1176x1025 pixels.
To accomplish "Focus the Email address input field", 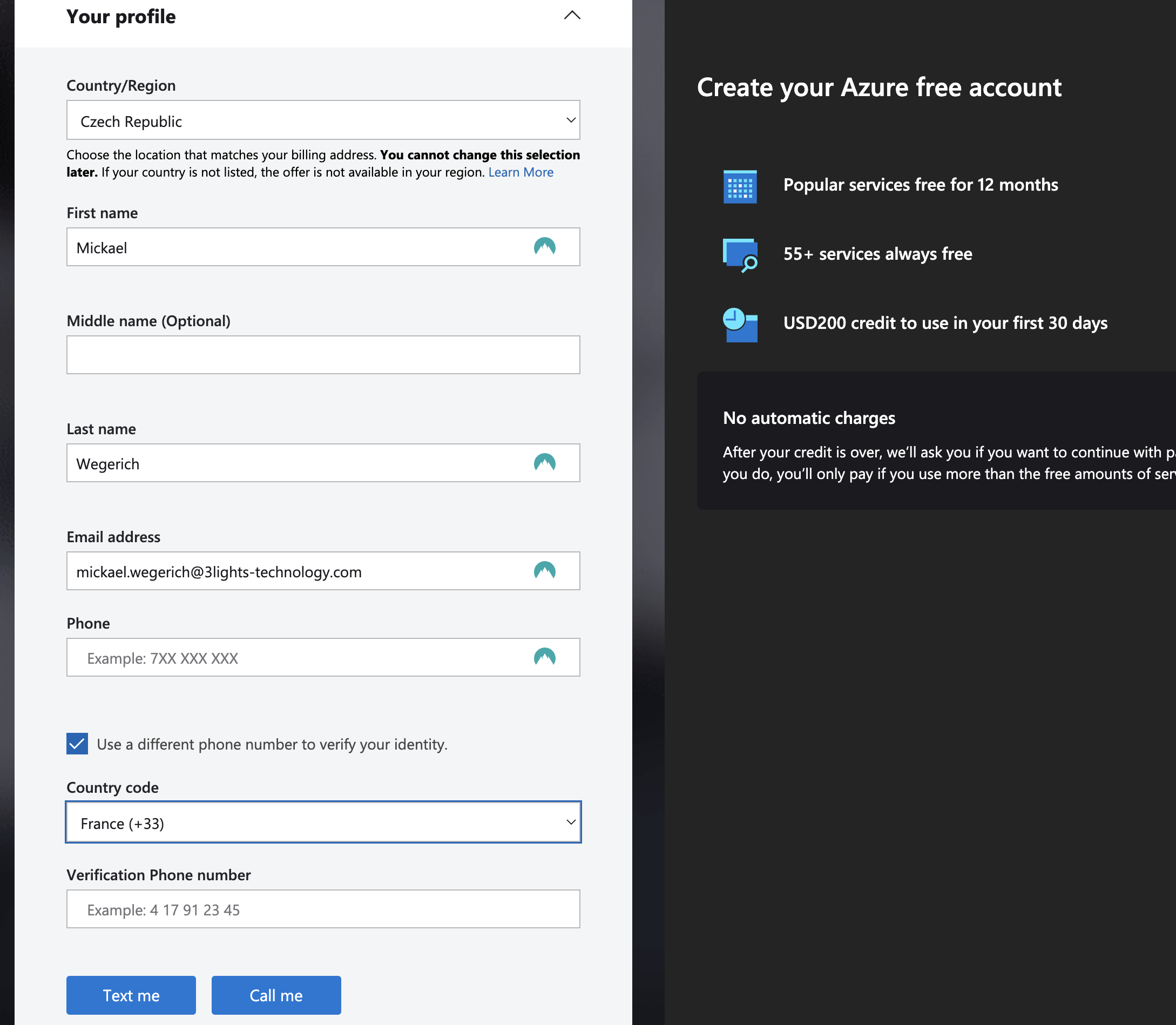I will coord(323,571).
